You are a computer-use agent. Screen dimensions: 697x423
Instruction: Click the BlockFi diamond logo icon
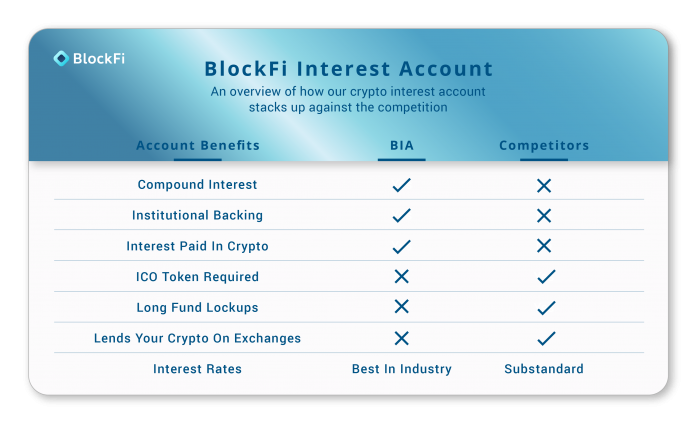click(x=61, y=58)
